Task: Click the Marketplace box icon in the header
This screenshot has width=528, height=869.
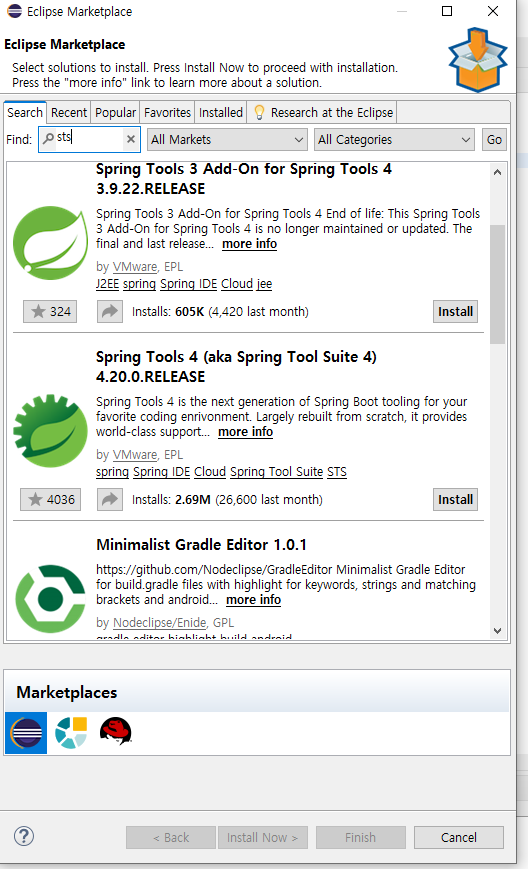Action: tap(478, 59)
